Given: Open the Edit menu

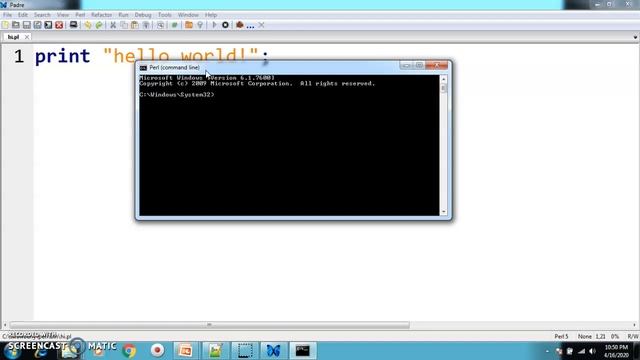Looking at the screenshot, I should click(23, 15).
